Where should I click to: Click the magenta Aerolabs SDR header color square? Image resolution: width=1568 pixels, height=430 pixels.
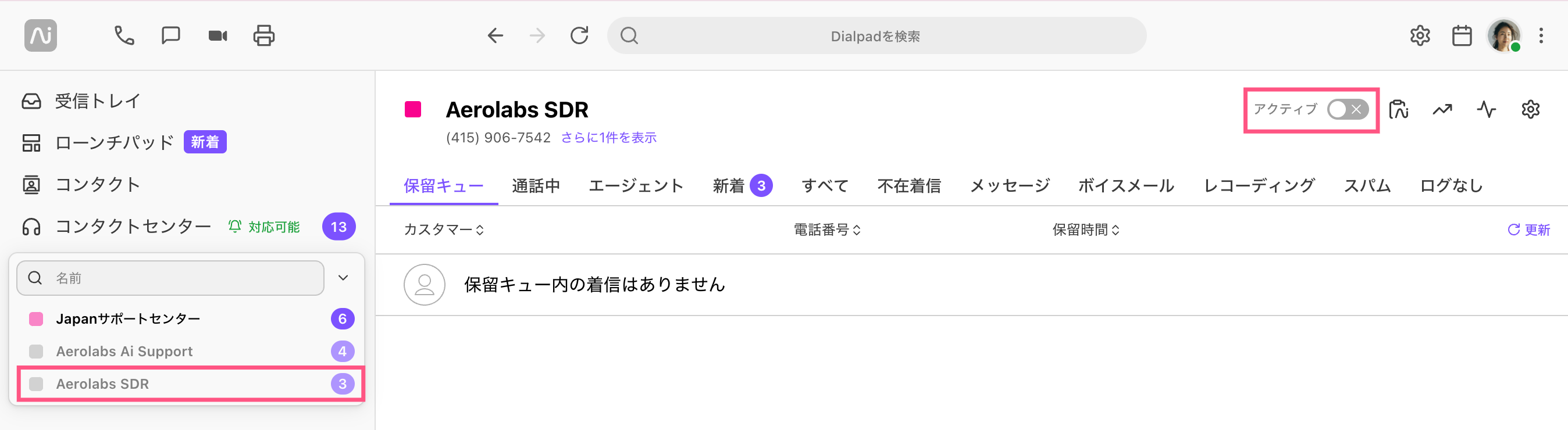[413, 109]
